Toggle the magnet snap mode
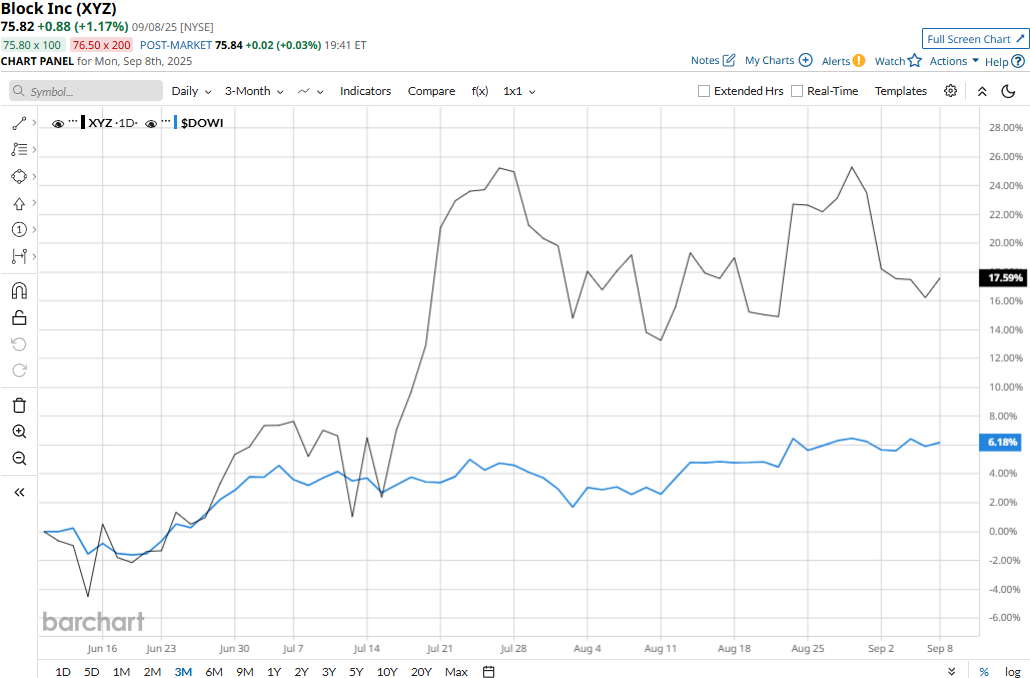This screenshot has height=678, width=1030. coord(19,290)
